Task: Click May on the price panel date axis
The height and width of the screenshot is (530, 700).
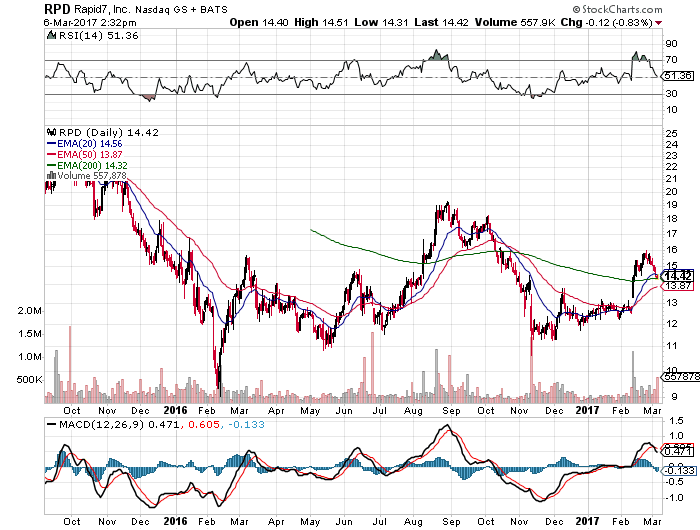Action: pos(310,411)
